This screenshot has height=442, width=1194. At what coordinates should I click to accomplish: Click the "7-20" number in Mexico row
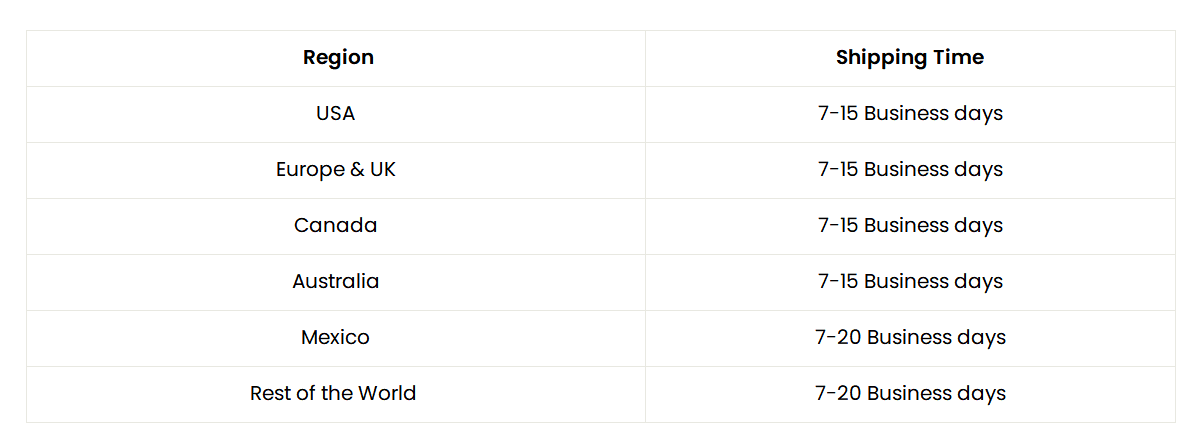[x=838, y=338]
